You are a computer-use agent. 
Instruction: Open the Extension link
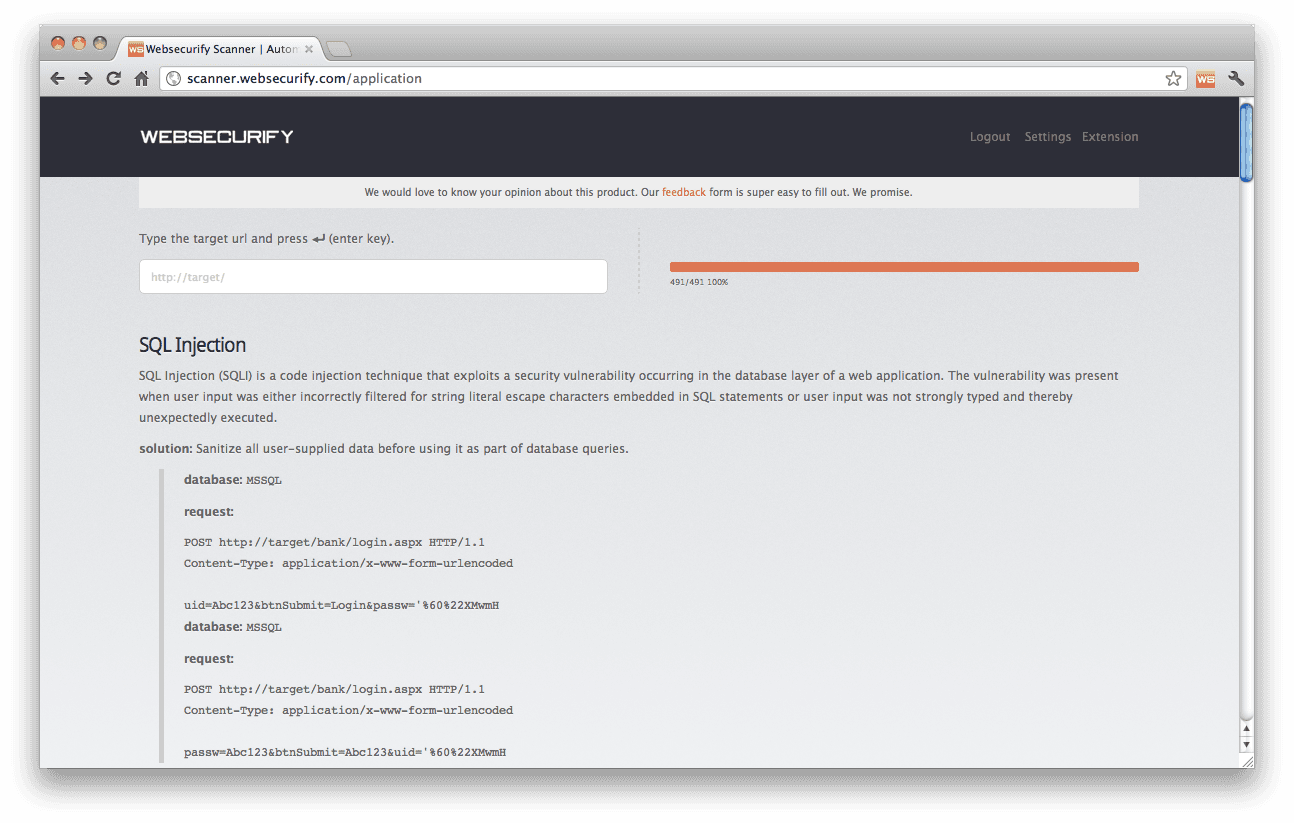tap(1110, 137)
